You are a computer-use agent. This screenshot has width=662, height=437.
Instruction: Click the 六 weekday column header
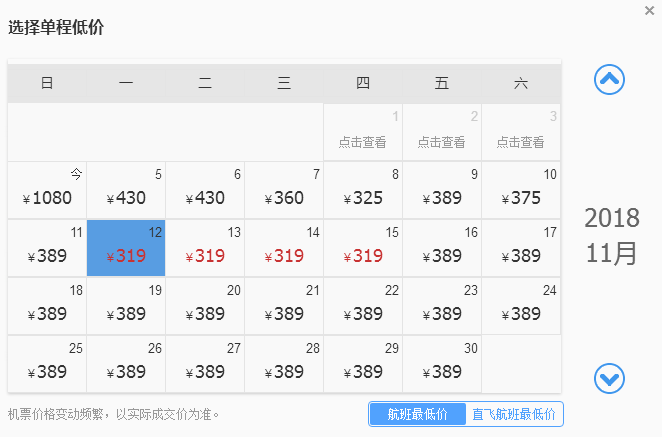point(521,83)
